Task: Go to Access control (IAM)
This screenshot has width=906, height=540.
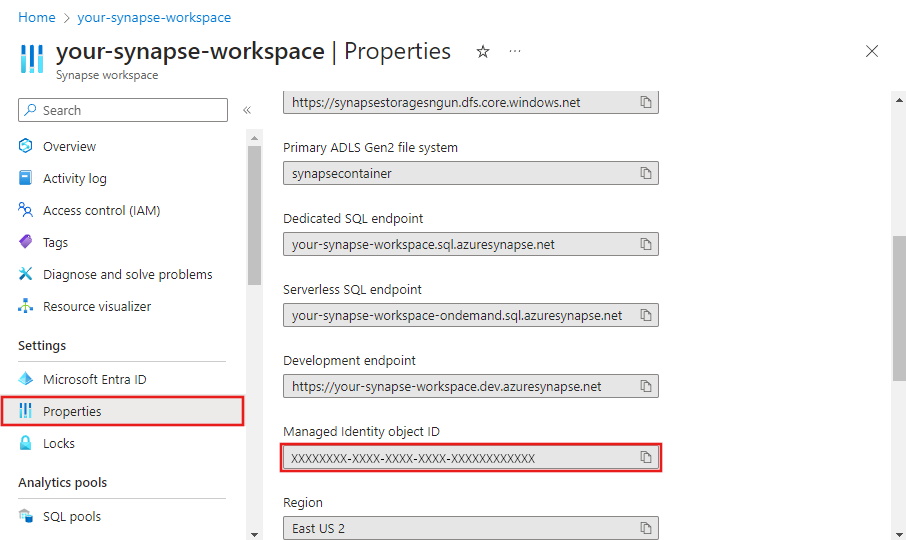Action: coord(101,211)
